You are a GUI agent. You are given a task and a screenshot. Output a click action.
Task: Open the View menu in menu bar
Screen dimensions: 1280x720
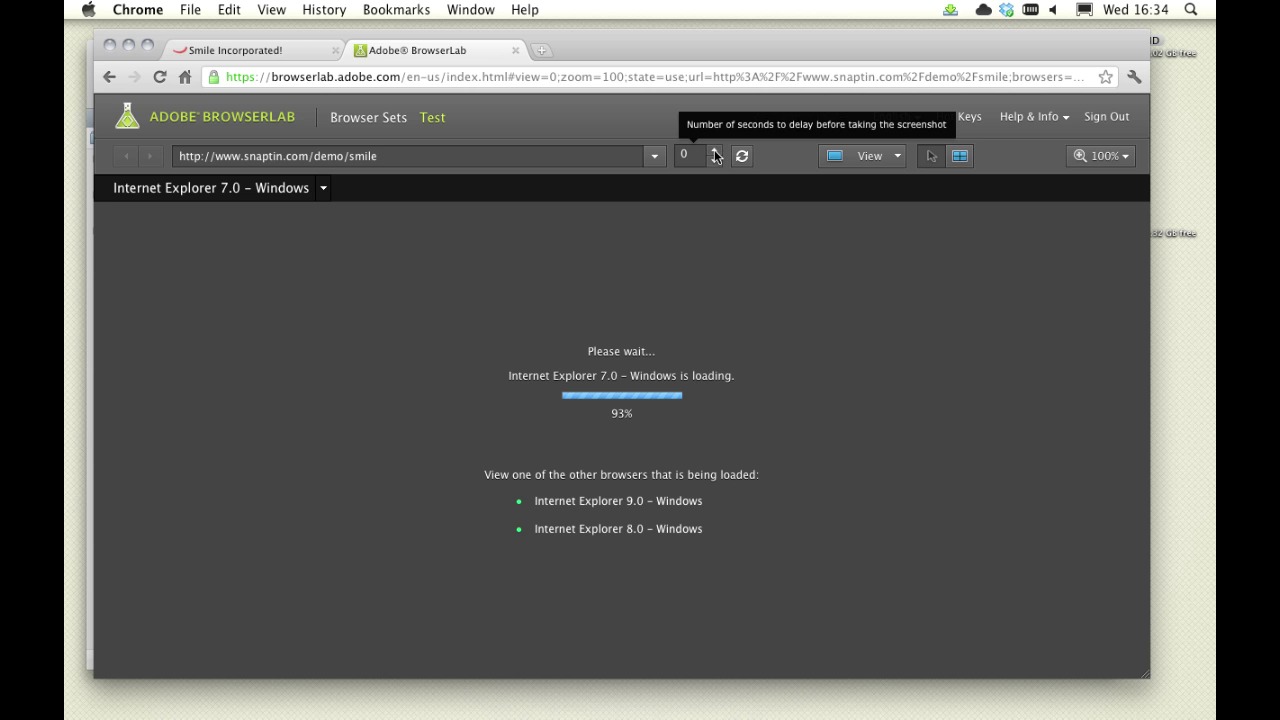coord(271,9)
